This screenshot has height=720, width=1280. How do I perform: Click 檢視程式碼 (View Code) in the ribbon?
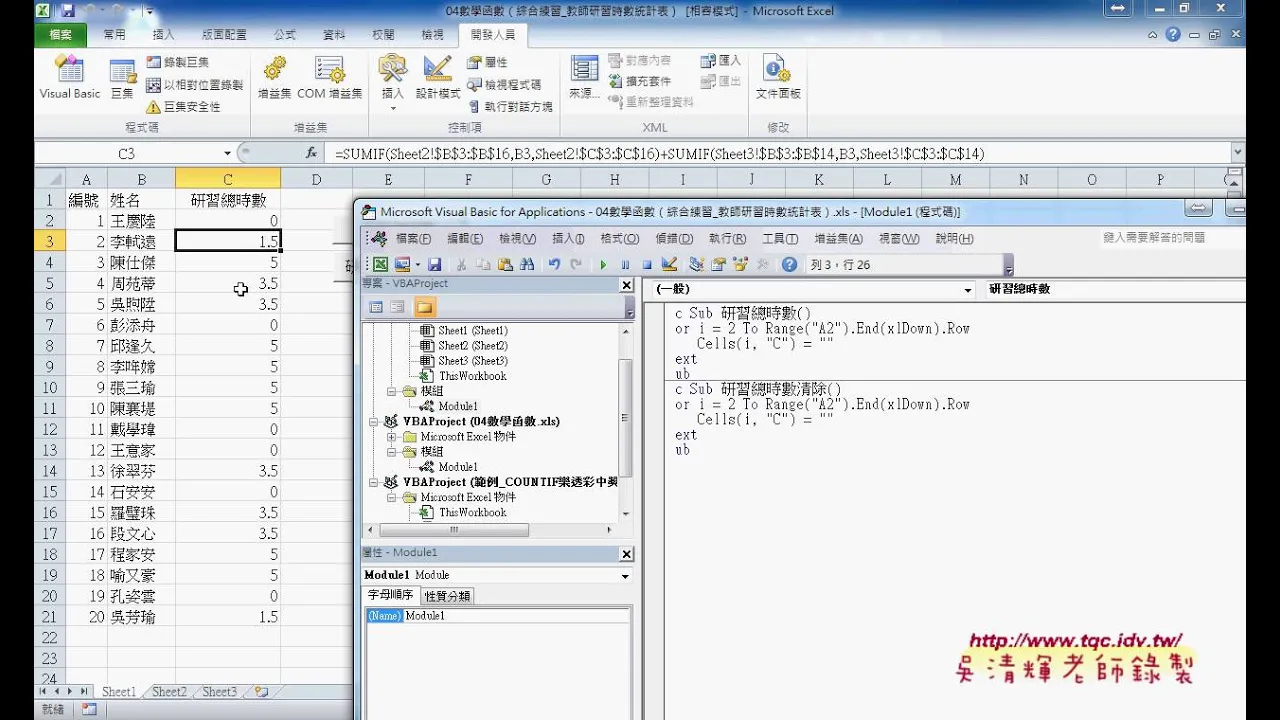[x=505, y=84]
